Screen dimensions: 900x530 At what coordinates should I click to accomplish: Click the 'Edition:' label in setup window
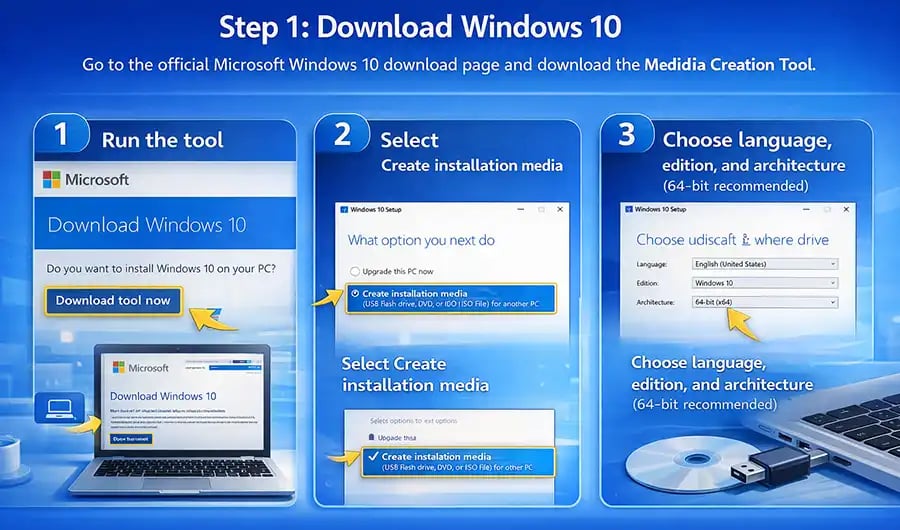647,283
